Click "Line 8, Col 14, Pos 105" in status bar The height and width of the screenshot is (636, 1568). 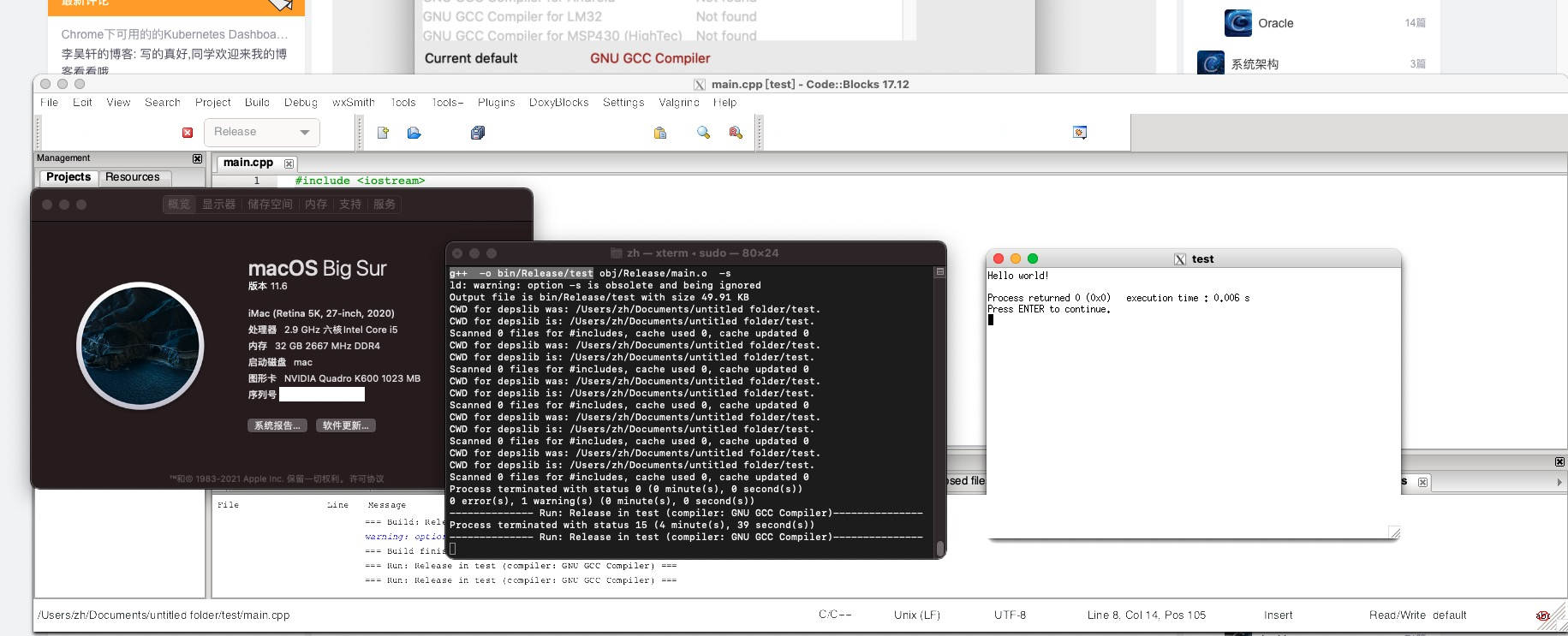pos(1146,615)
